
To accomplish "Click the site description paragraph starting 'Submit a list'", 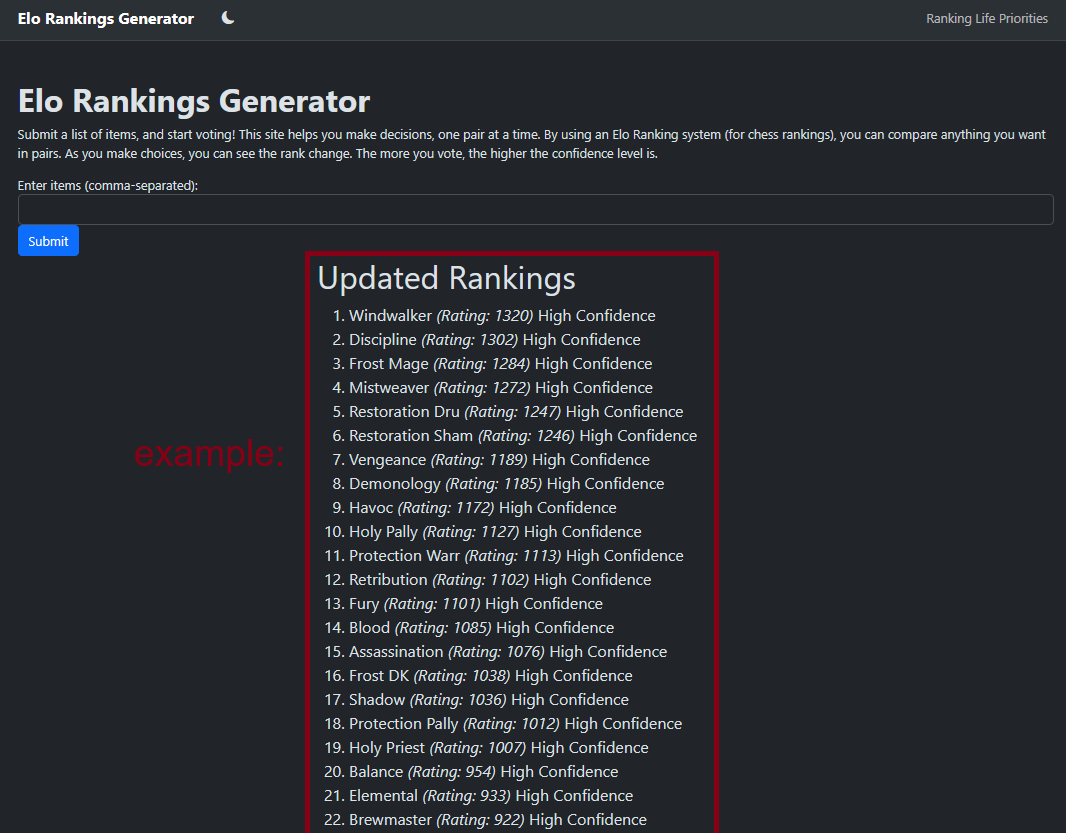I will coord(532,144).
